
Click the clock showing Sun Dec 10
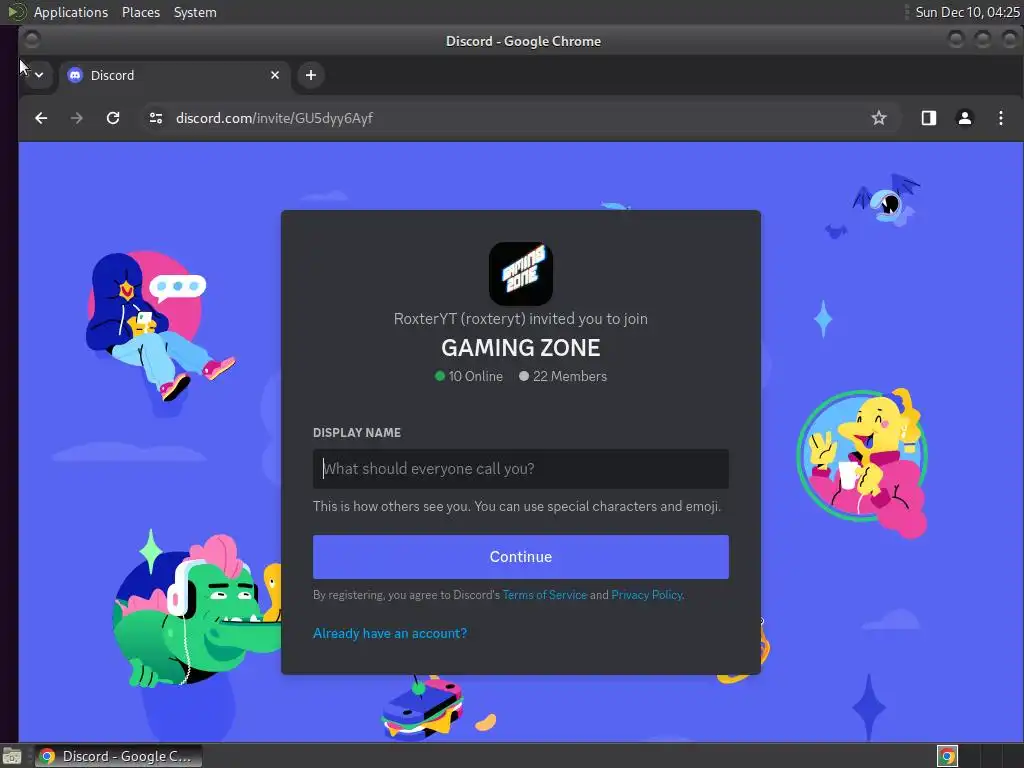point(967,12)
